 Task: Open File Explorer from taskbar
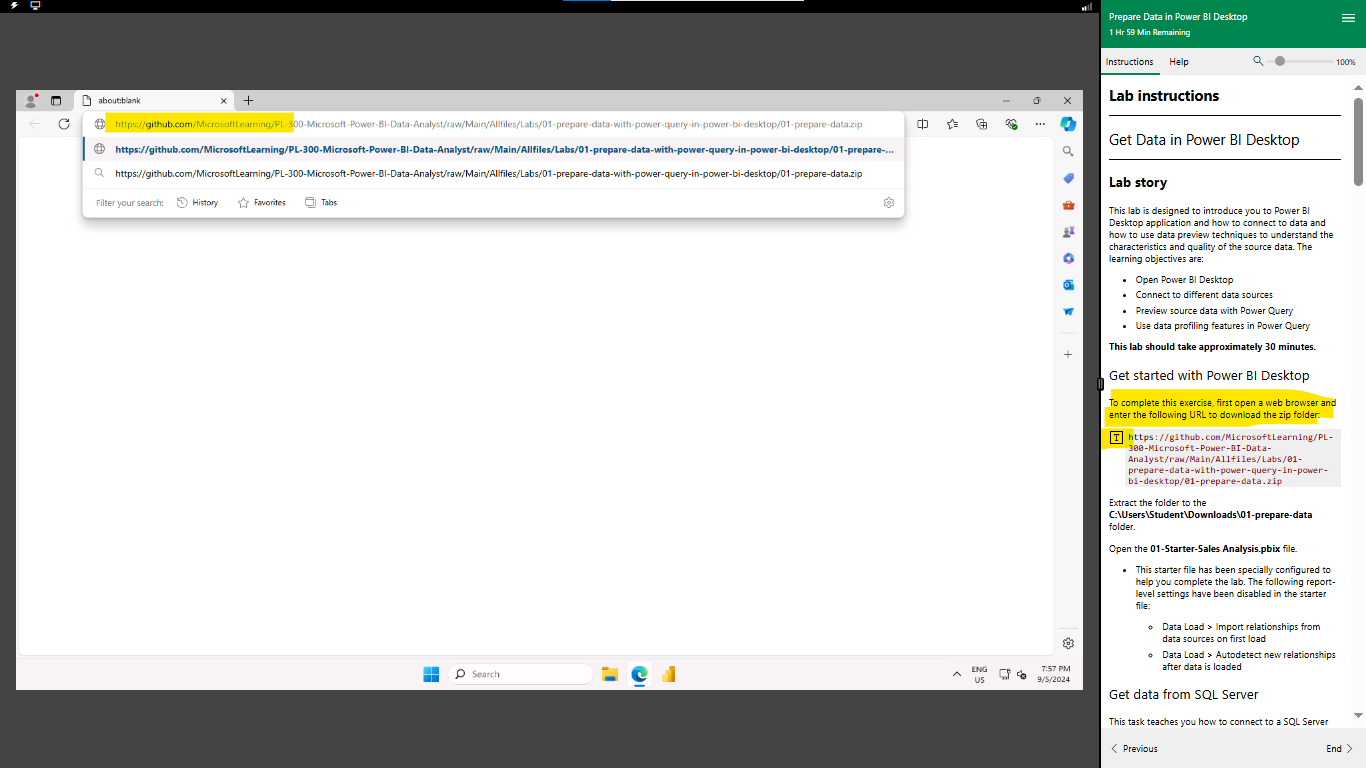pos(610,674)
